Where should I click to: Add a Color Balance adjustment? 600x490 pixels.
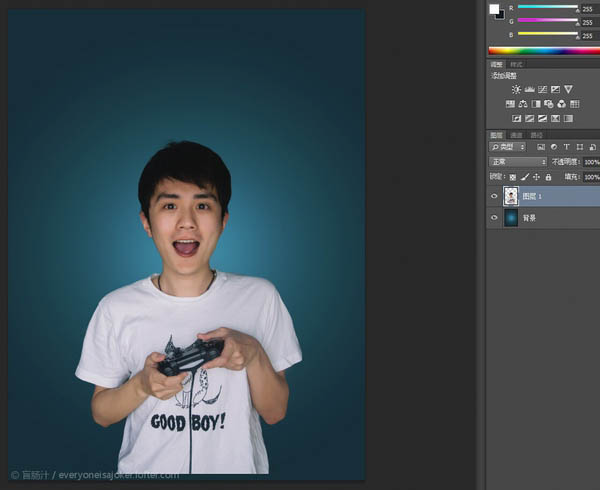click(x=523, y=104)
